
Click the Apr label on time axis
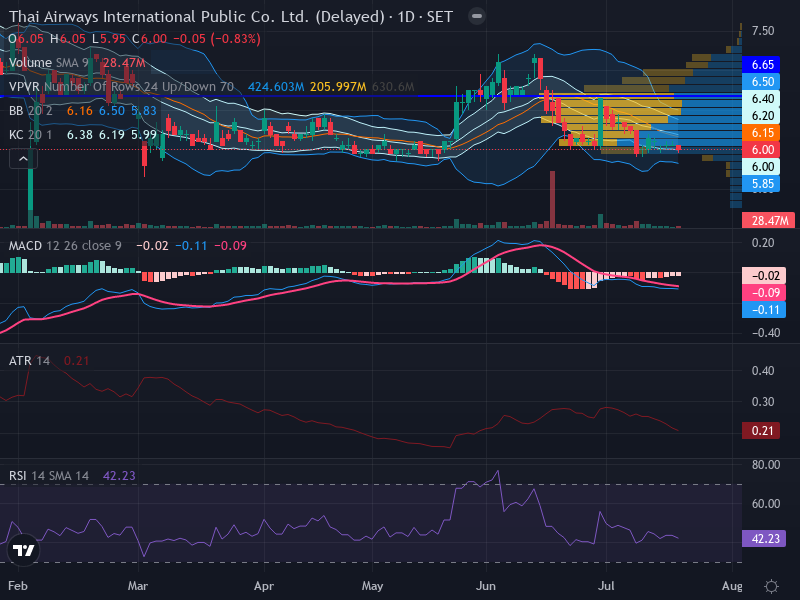tap(264, 586)
